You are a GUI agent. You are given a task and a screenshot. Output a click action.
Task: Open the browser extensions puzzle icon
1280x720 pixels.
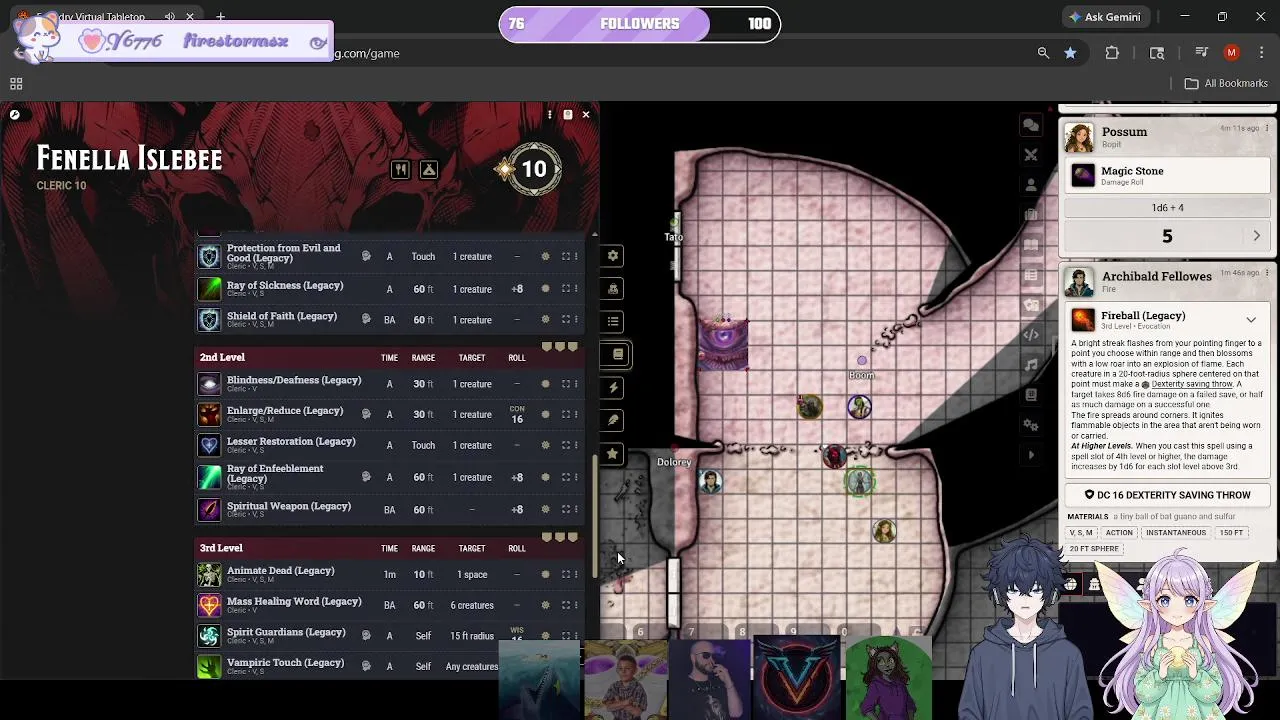point(1112,53)
